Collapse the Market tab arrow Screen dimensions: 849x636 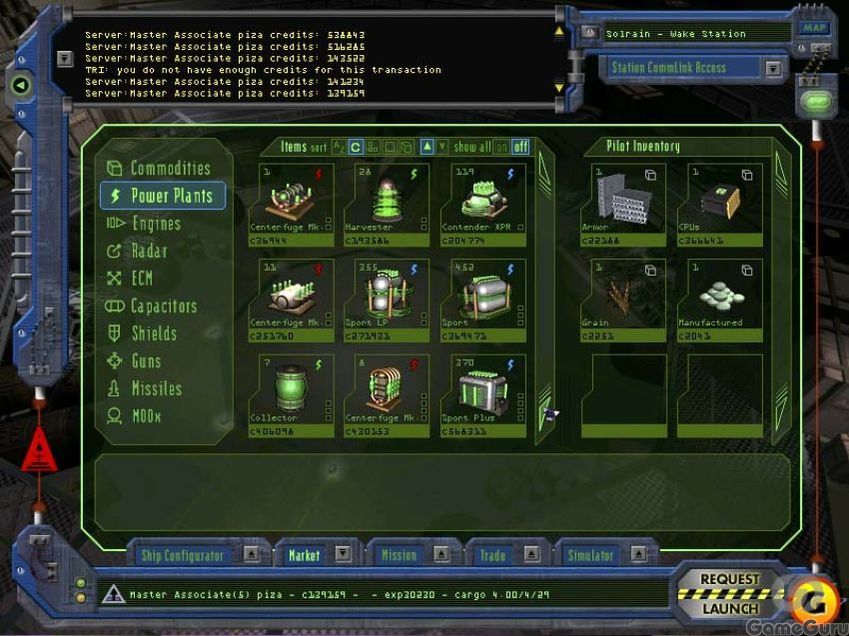(x=343, y=553)
